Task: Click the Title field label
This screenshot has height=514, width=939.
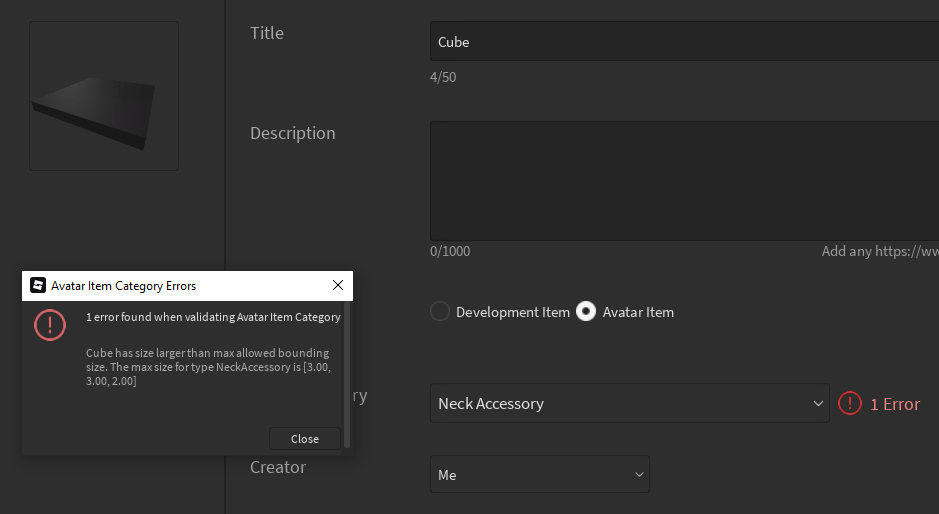Action: (267, 33)
